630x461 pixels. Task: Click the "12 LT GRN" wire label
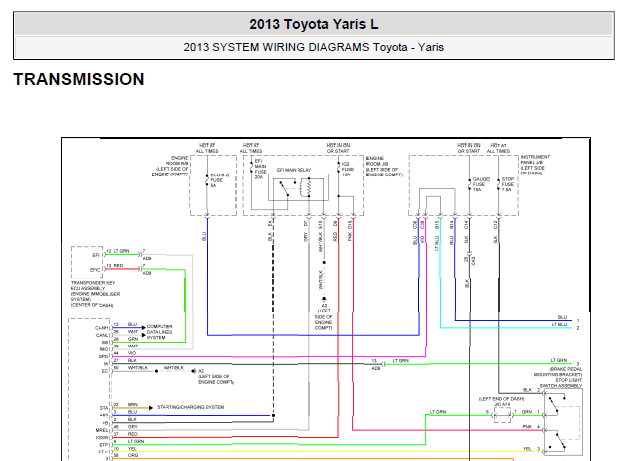[118, 251]
